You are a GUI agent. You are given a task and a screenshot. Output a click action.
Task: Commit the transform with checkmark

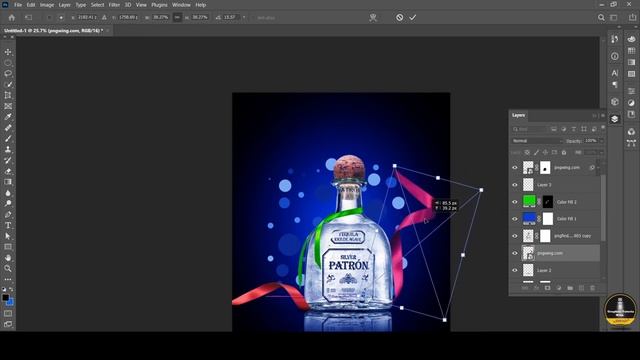[x=413, y=18]
